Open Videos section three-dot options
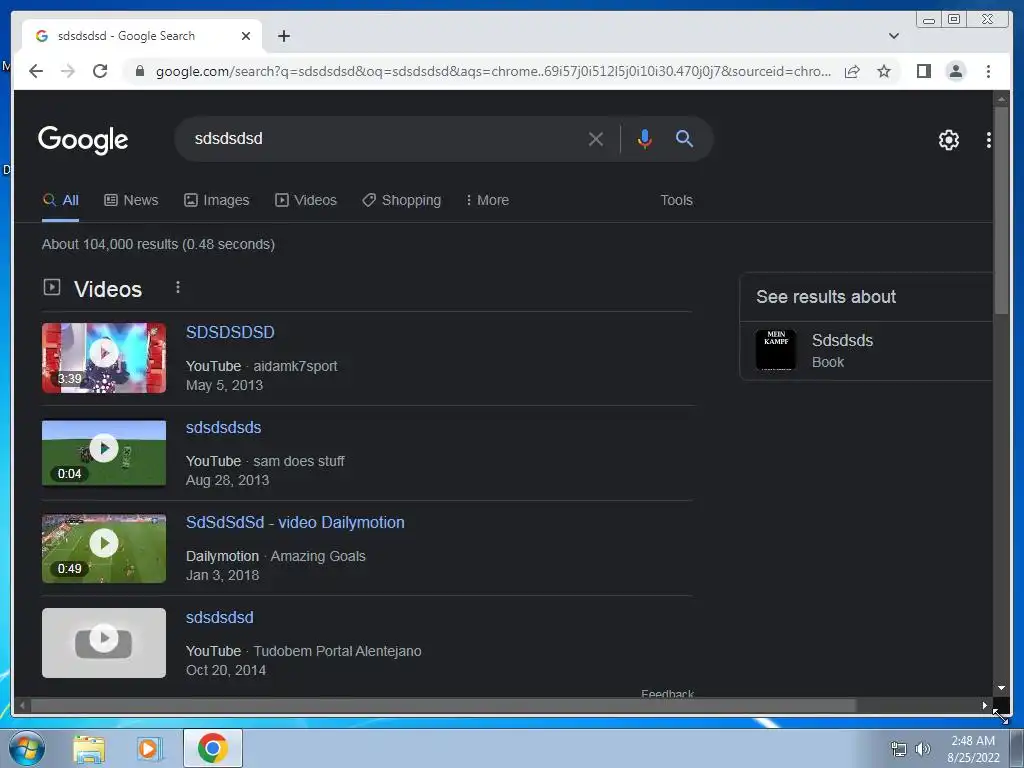1024x768 pixels. point(178,287)
